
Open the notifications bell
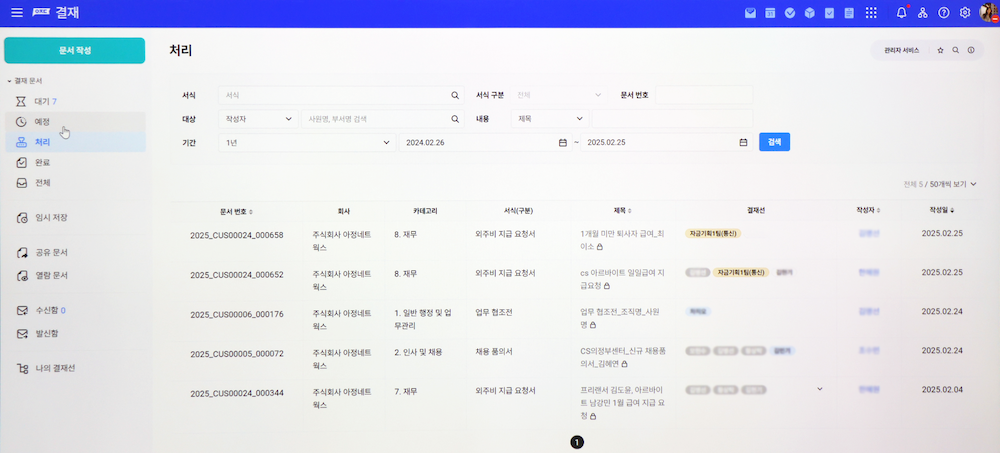click(901, 13)
